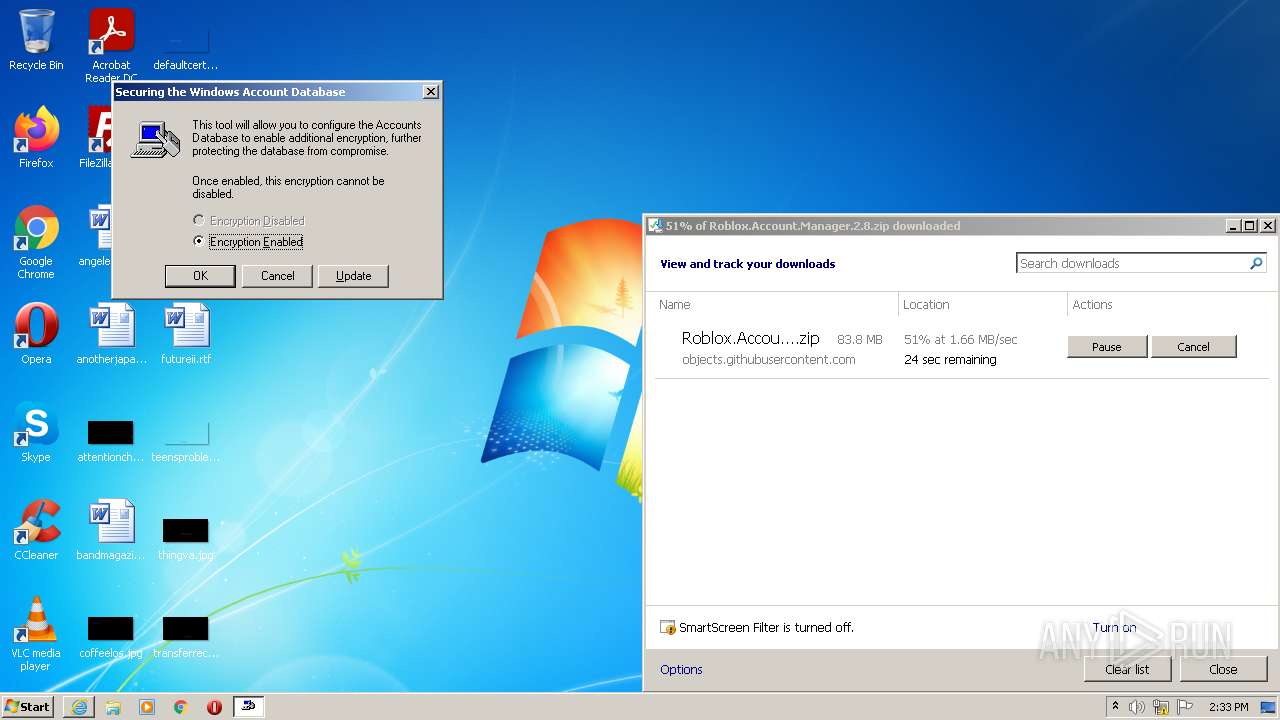Cancel the Roblox.Account.Manager download
Image resolution: width=1280 pixels, height=720 pixels.
coord(1193,347)
